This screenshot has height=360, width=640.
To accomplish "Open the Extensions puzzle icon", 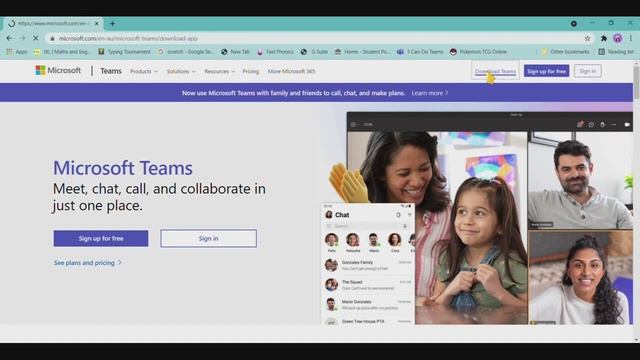I will 604,38.
